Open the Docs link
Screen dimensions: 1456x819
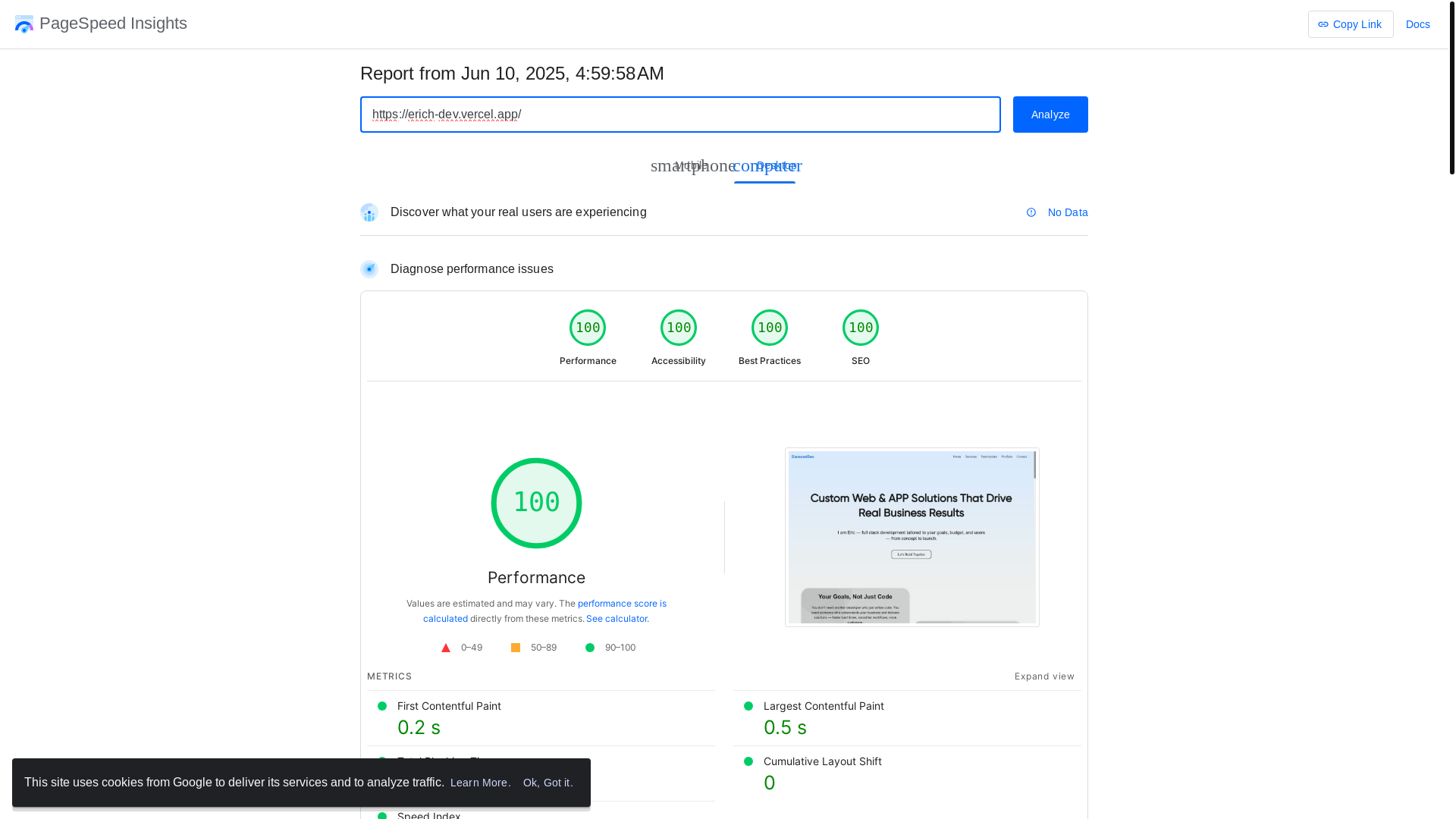(1417, 24)
